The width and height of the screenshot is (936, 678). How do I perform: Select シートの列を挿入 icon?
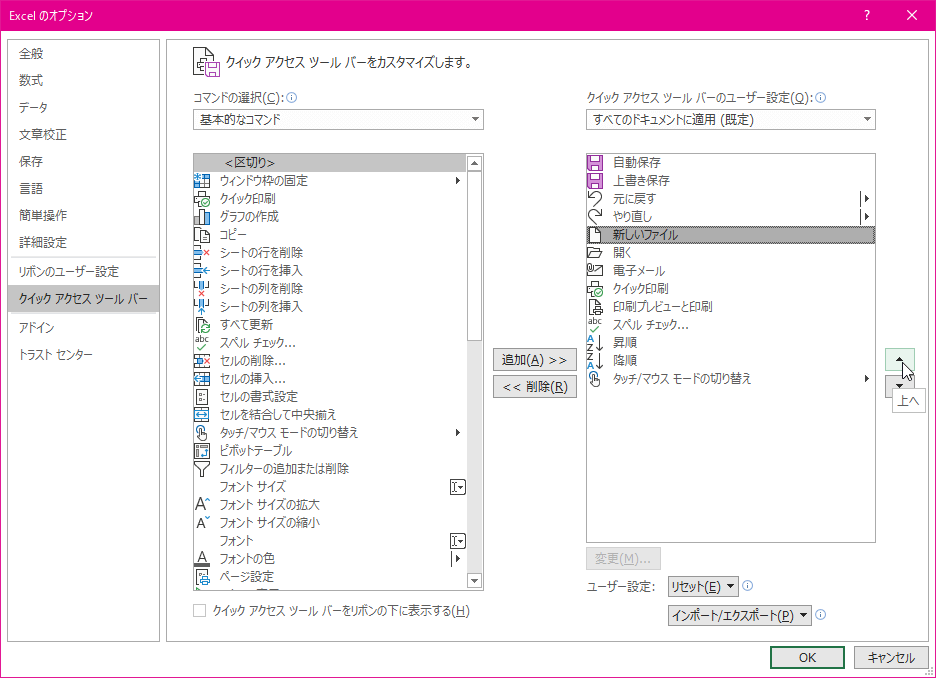(x=202, y=307)
